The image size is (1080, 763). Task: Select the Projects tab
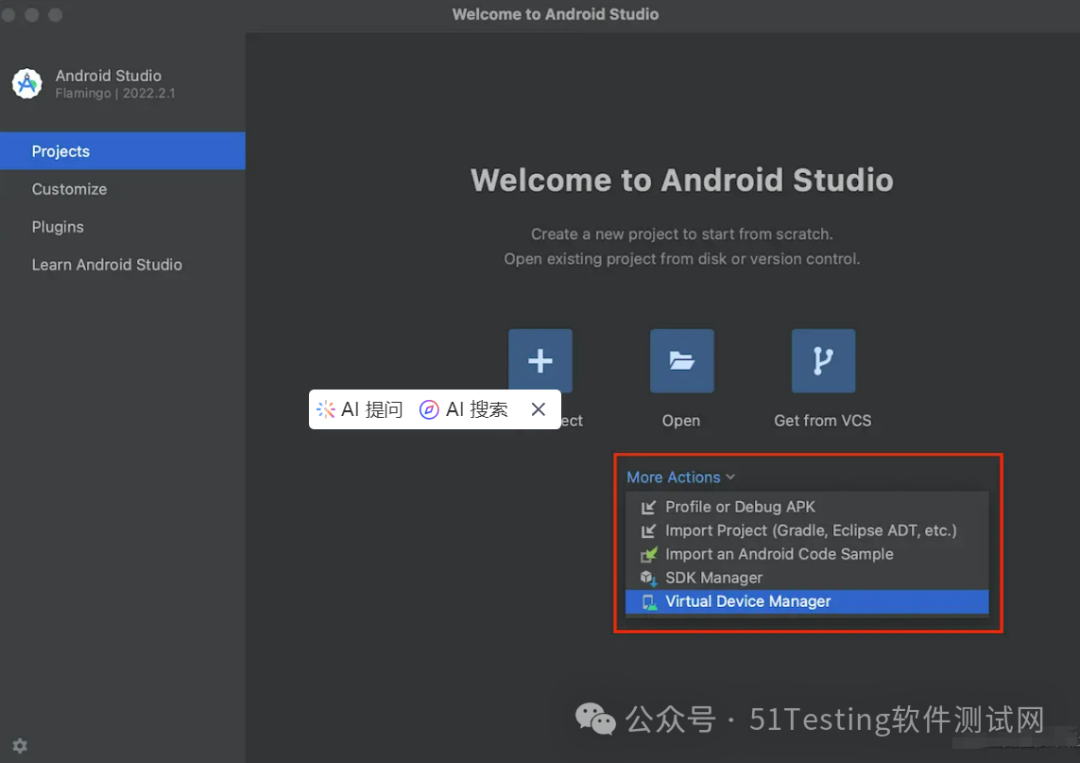(123, 151)
